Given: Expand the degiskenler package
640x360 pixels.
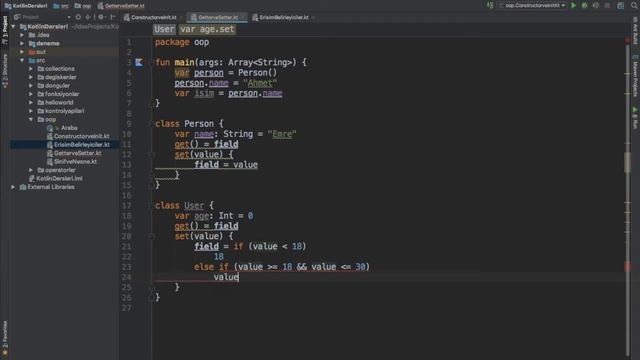Looking at the screenshot, I should point(31,77).
